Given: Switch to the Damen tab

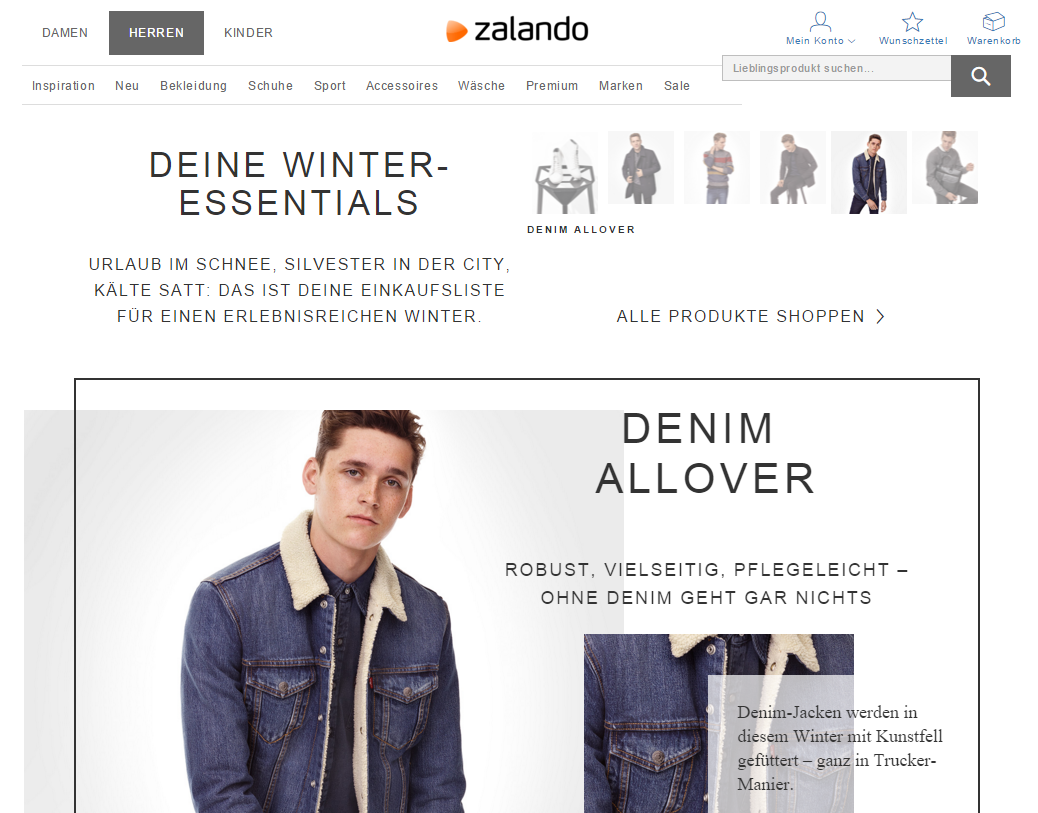Looking at the screenshot, I should pos(65,32).
